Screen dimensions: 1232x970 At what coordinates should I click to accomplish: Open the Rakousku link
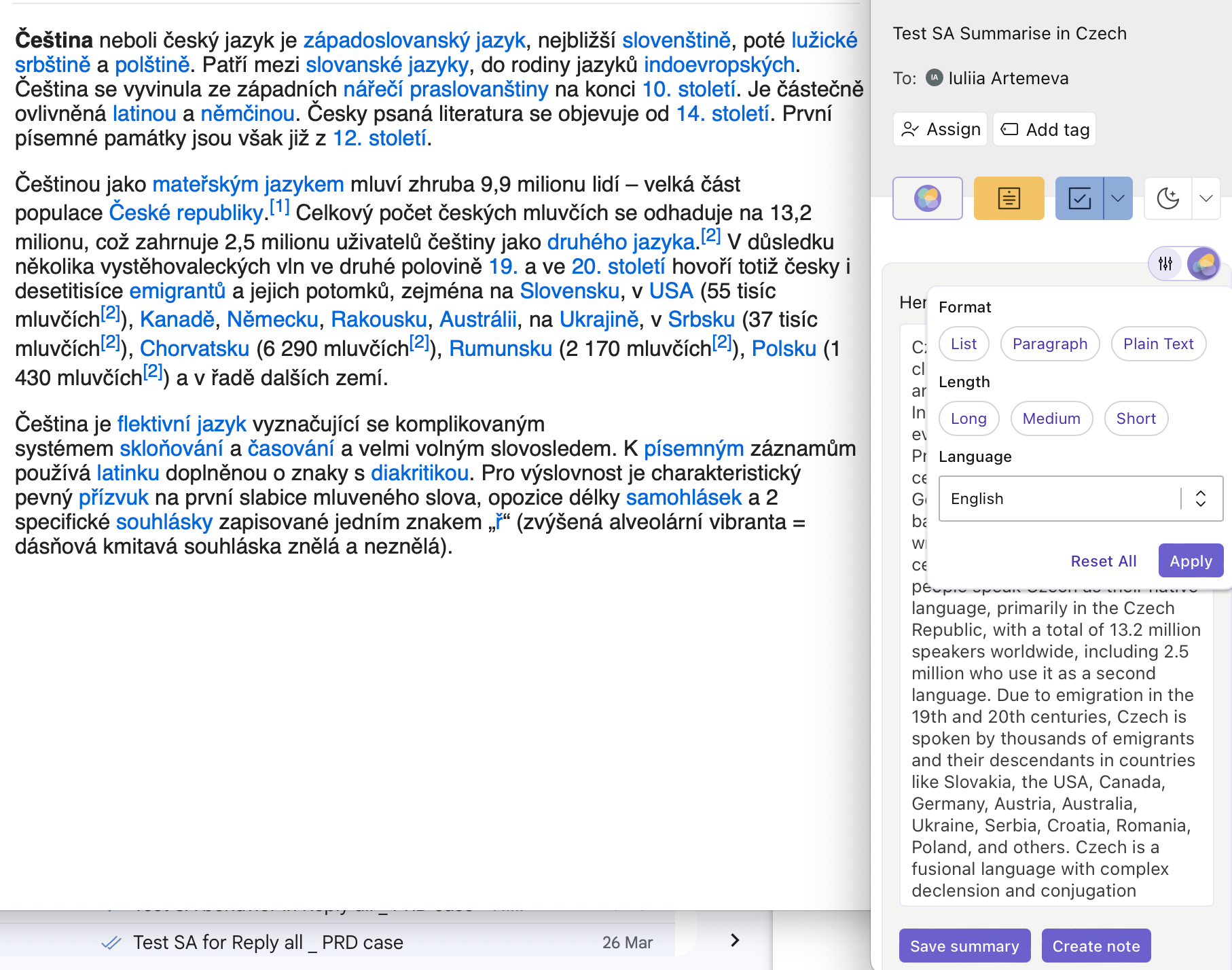tap(379, 319)
